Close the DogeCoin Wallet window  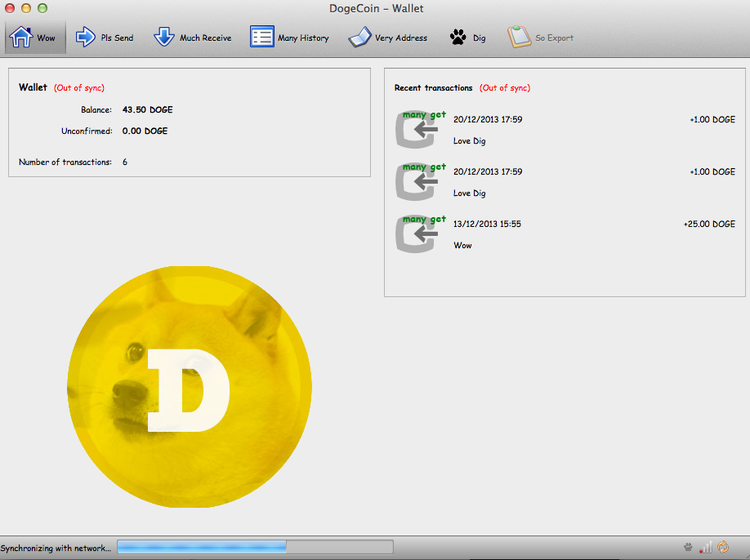click(10, 8)
